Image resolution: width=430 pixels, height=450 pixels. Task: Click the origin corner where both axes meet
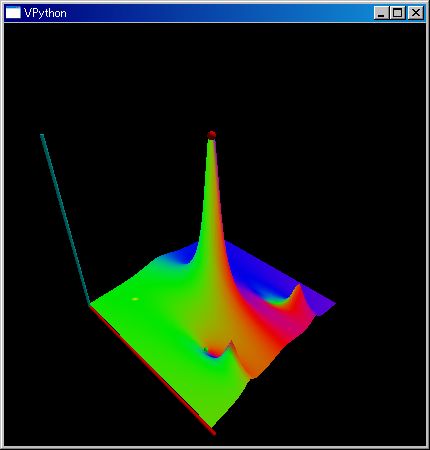(x=90, y=305)
